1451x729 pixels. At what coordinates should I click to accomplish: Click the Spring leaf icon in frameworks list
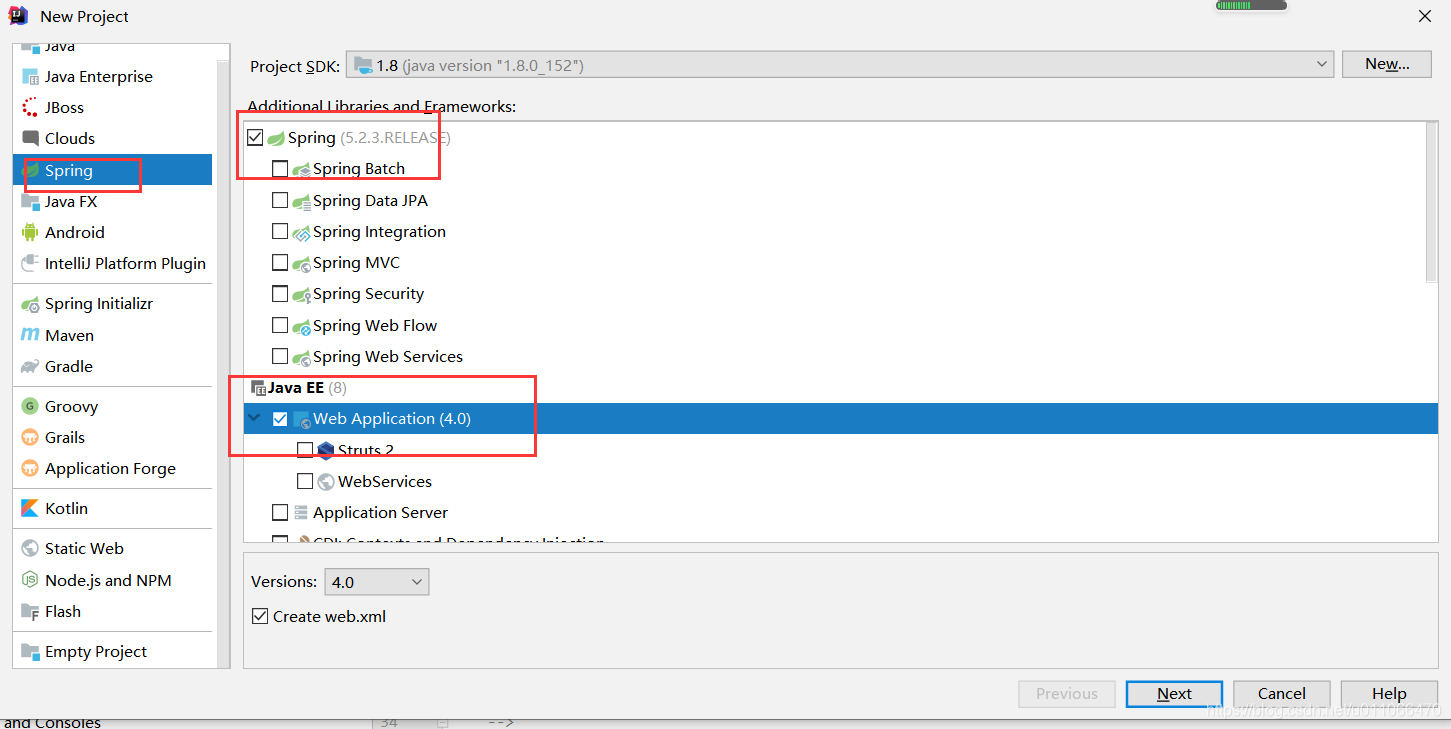[276, 138]
